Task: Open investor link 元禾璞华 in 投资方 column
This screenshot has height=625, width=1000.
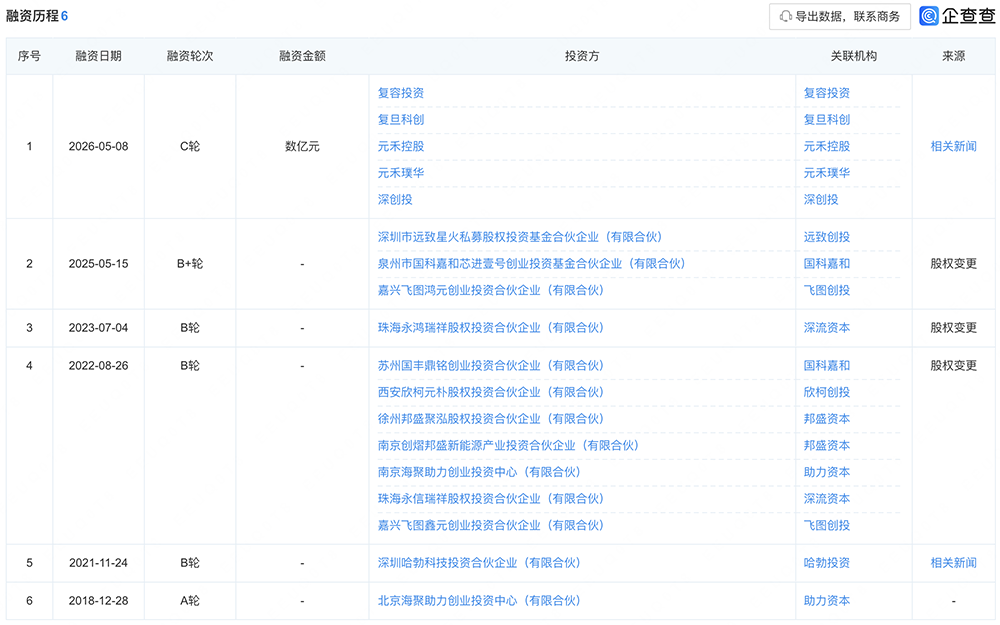Action: coord(401,173)
